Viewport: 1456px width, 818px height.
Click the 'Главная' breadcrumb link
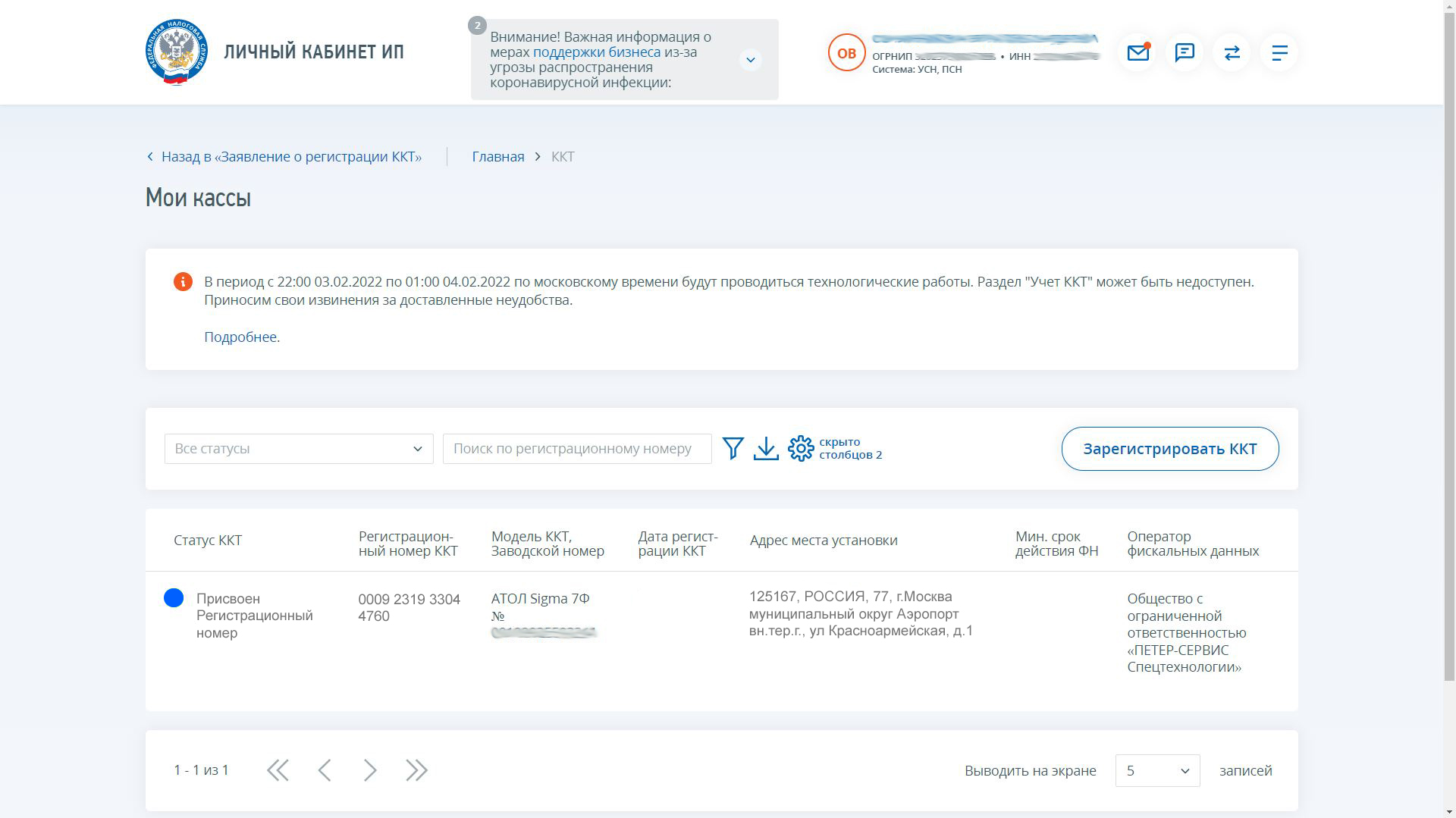pos(497,157)
